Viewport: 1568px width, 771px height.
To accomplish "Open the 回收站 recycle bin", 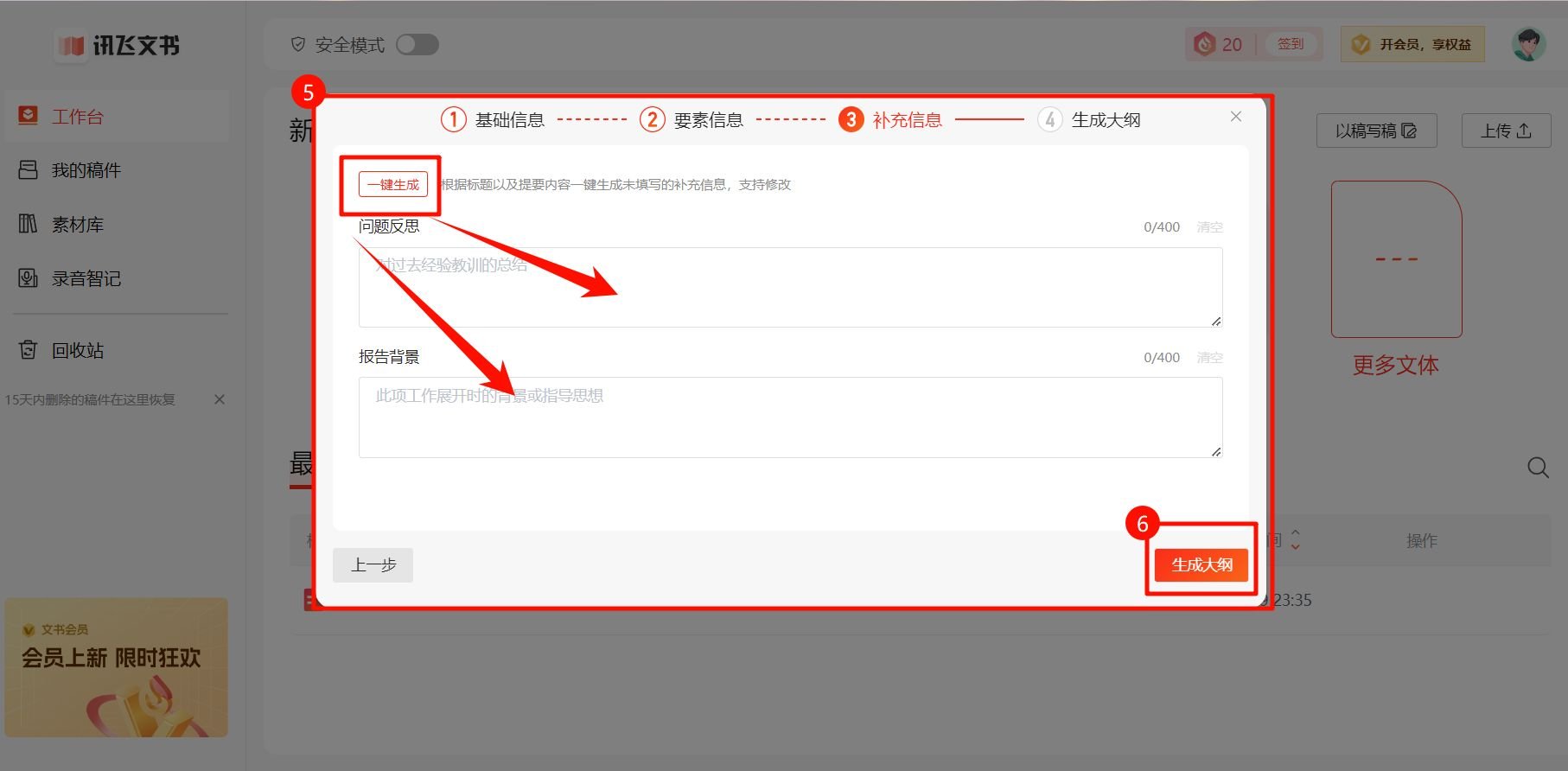I will (x=77, y=350).
